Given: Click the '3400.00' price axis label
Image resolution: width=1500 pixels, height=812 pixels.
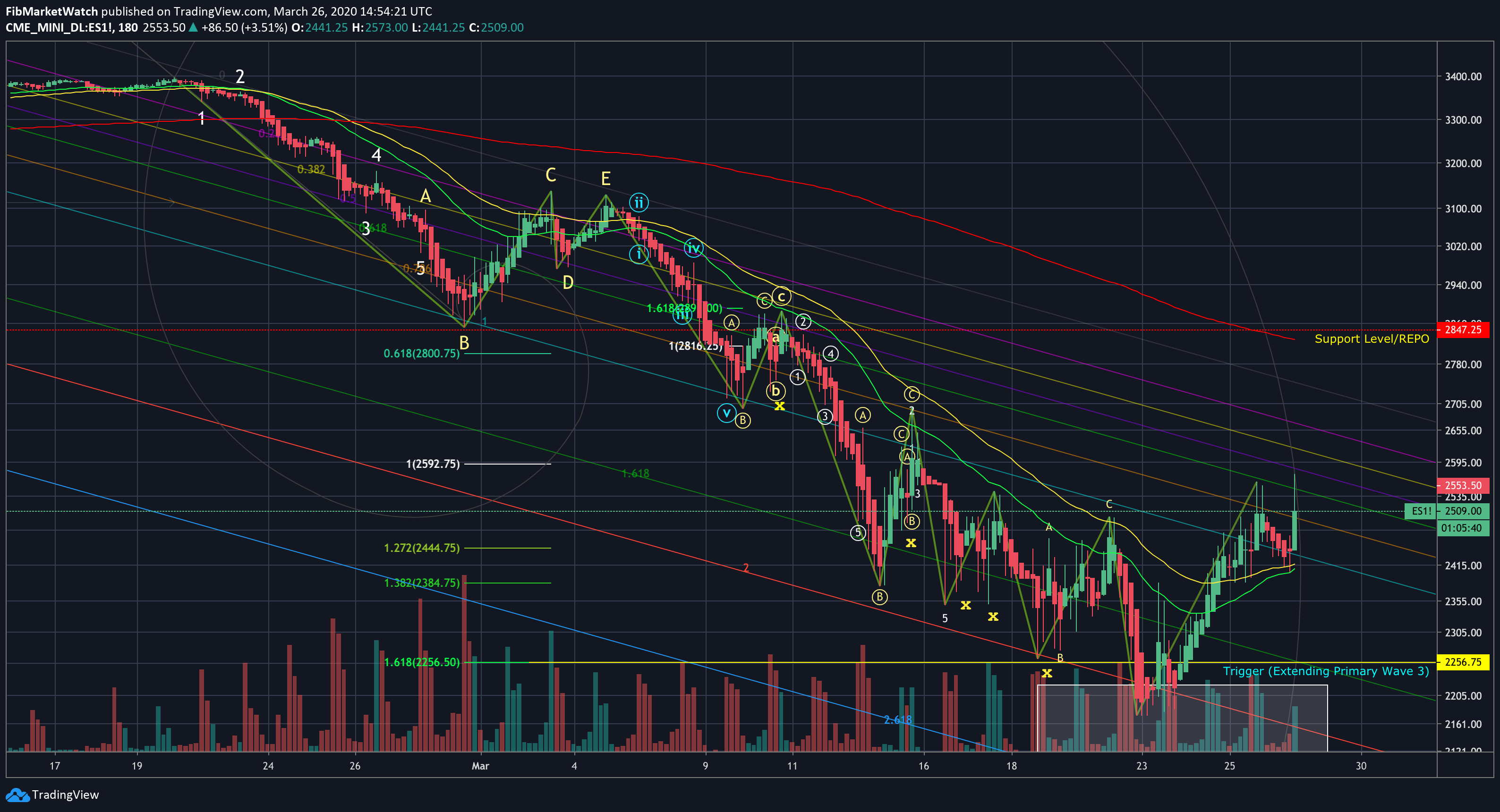Looking at the screenshot, I should point(1463,76).
